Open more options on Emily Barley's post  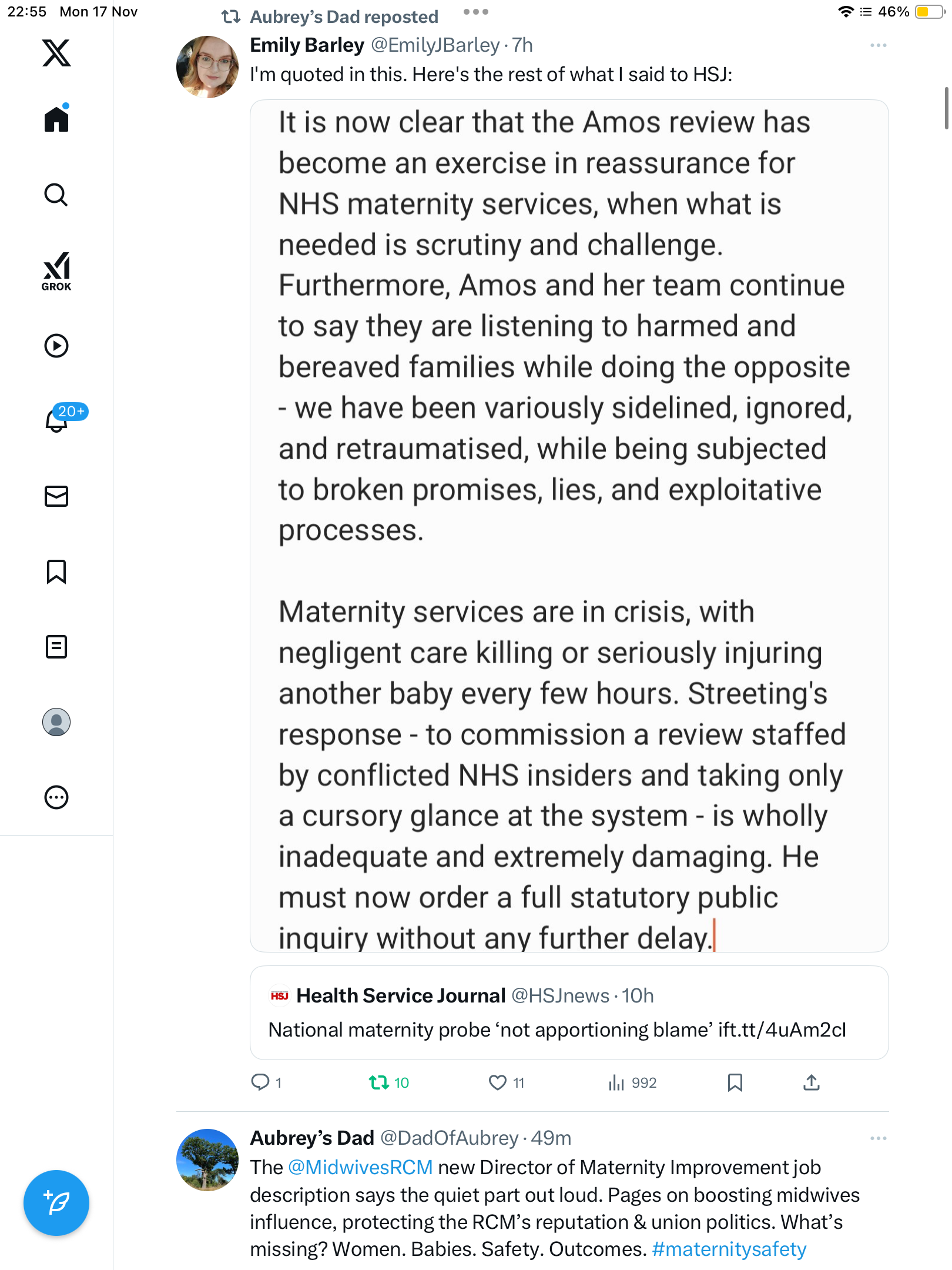pyautogui.click(x=878, y=45)
